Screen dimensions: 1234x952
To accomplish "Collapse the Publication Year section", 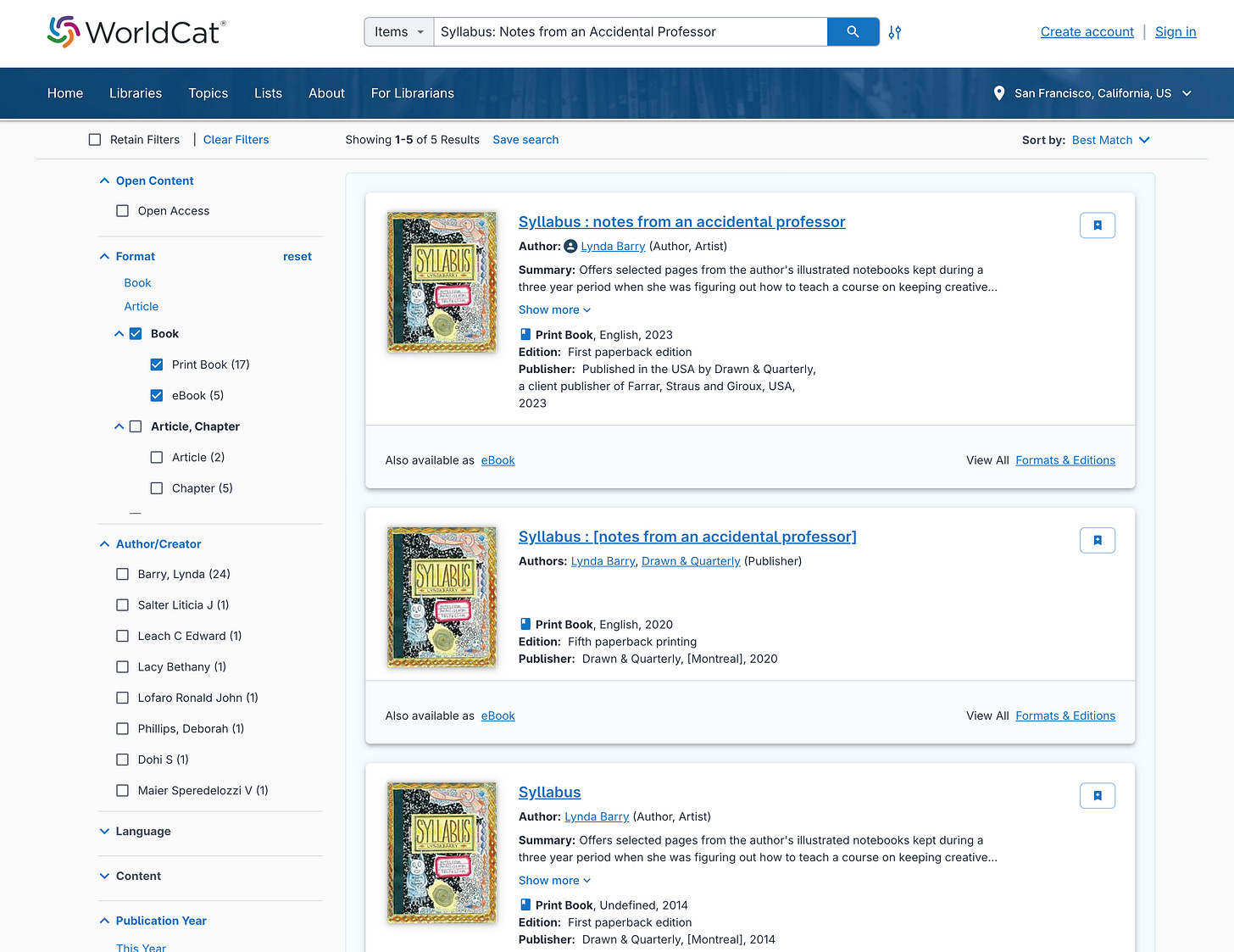I will click(104, 921).
